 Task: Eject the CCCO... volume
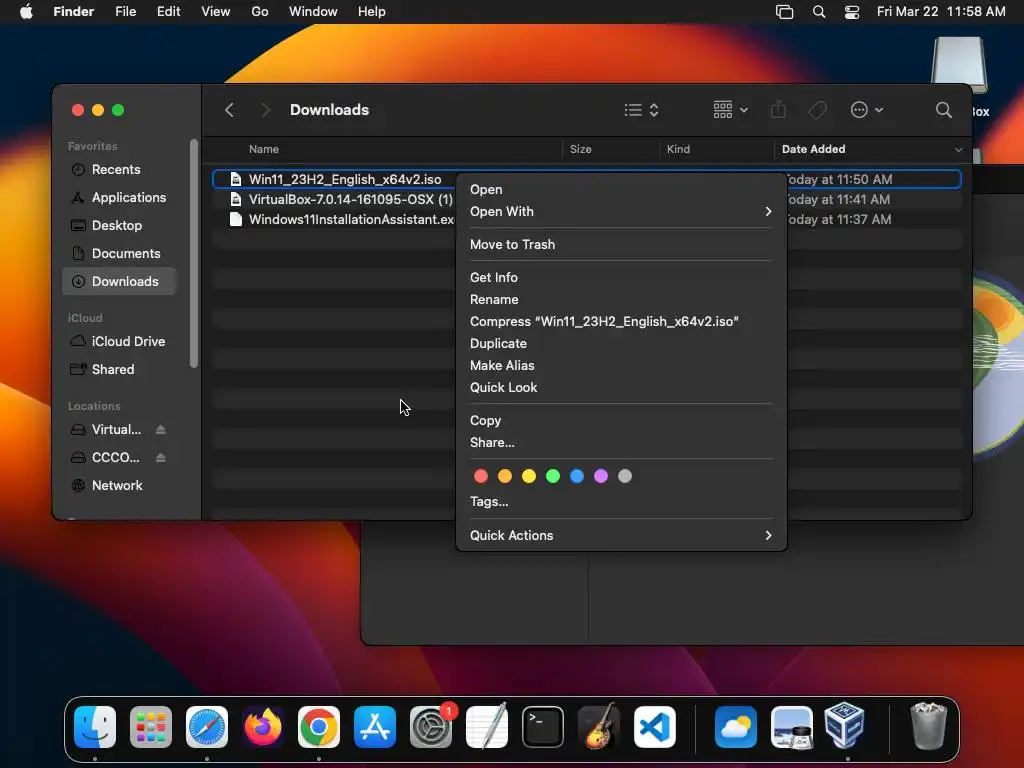pyautogui.click(x=161, y=458)
